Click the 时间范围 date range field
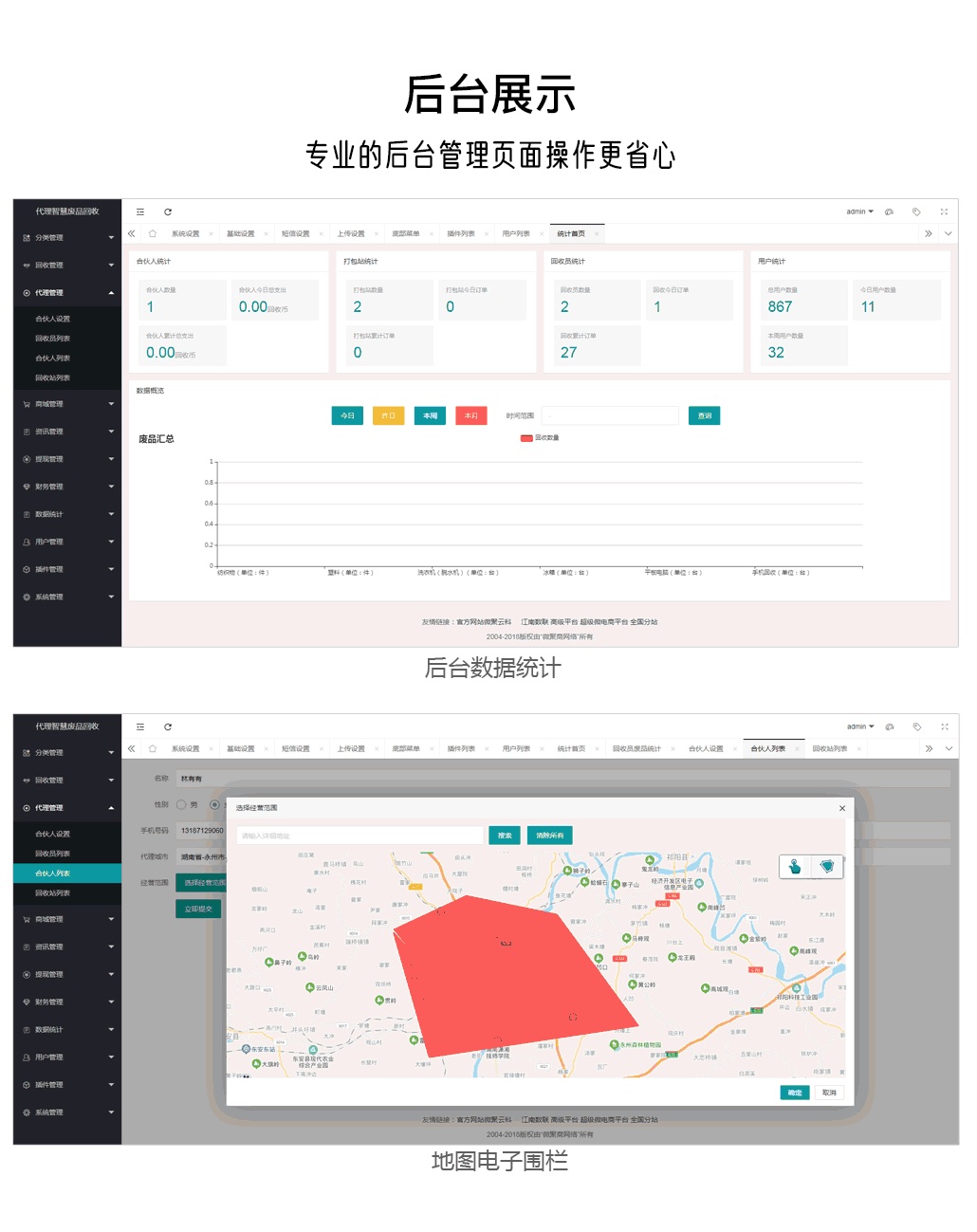The width and height of the screenshot is (977, 1232). (x=612, y=415)
